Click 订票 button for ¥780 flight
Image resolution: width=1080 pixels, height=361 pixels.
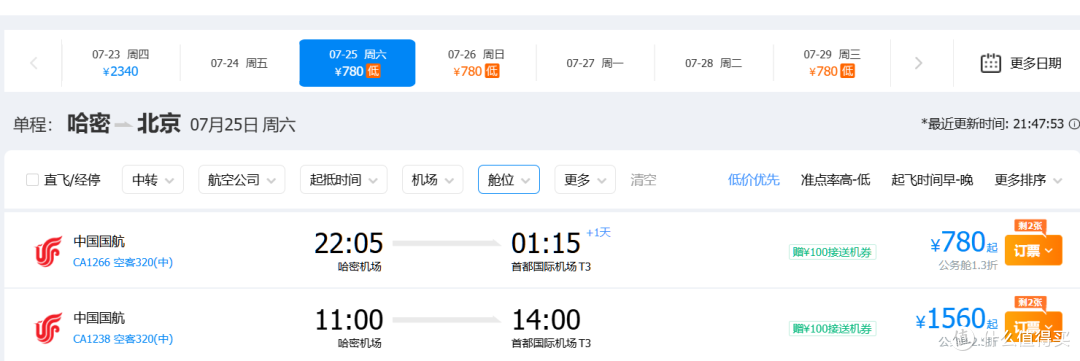pyautogui.click(x=1033, y=250)
